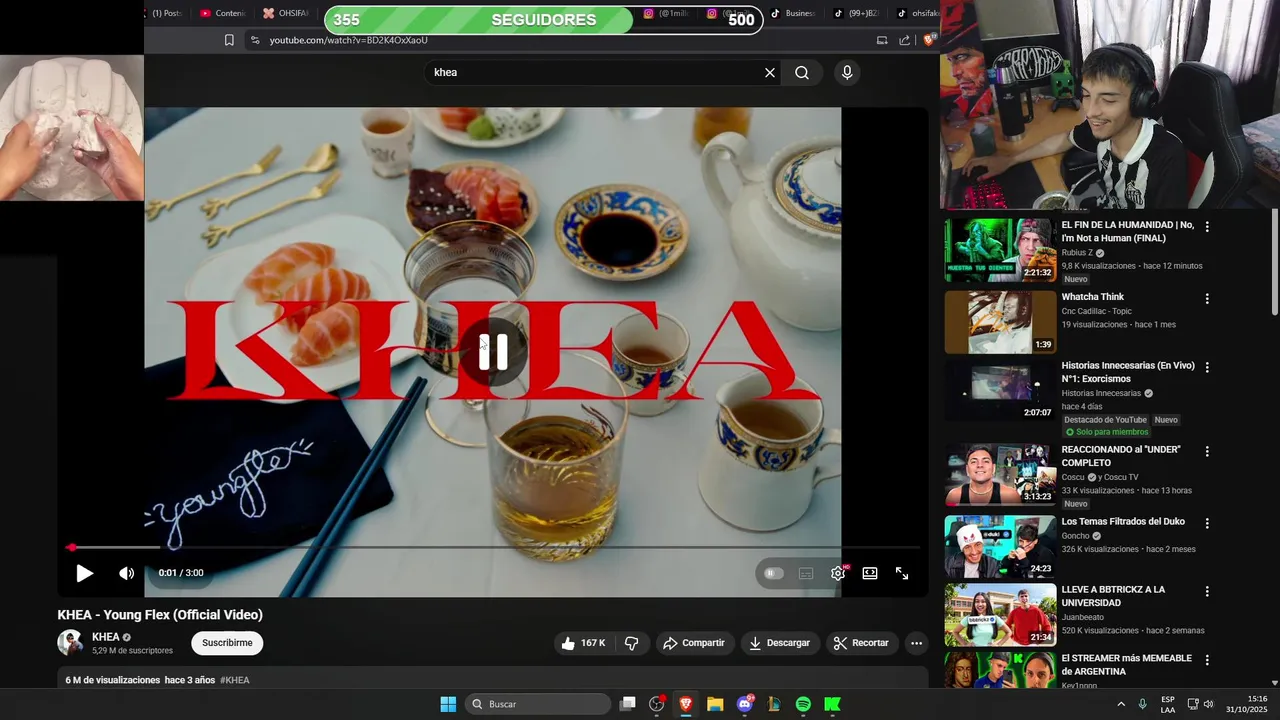
Task: Click the system tray volume icon
Action: click(1208, 704)
